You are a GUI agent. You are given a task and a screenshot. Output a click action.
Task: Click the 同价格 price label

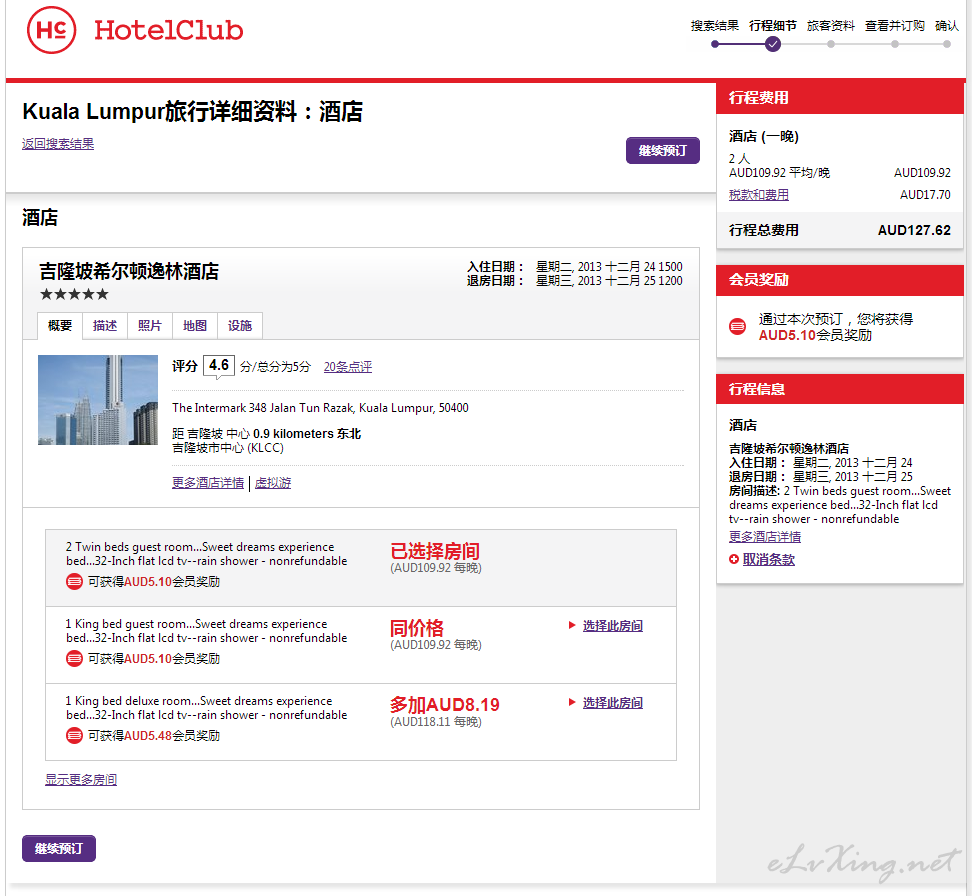point(417,628)
